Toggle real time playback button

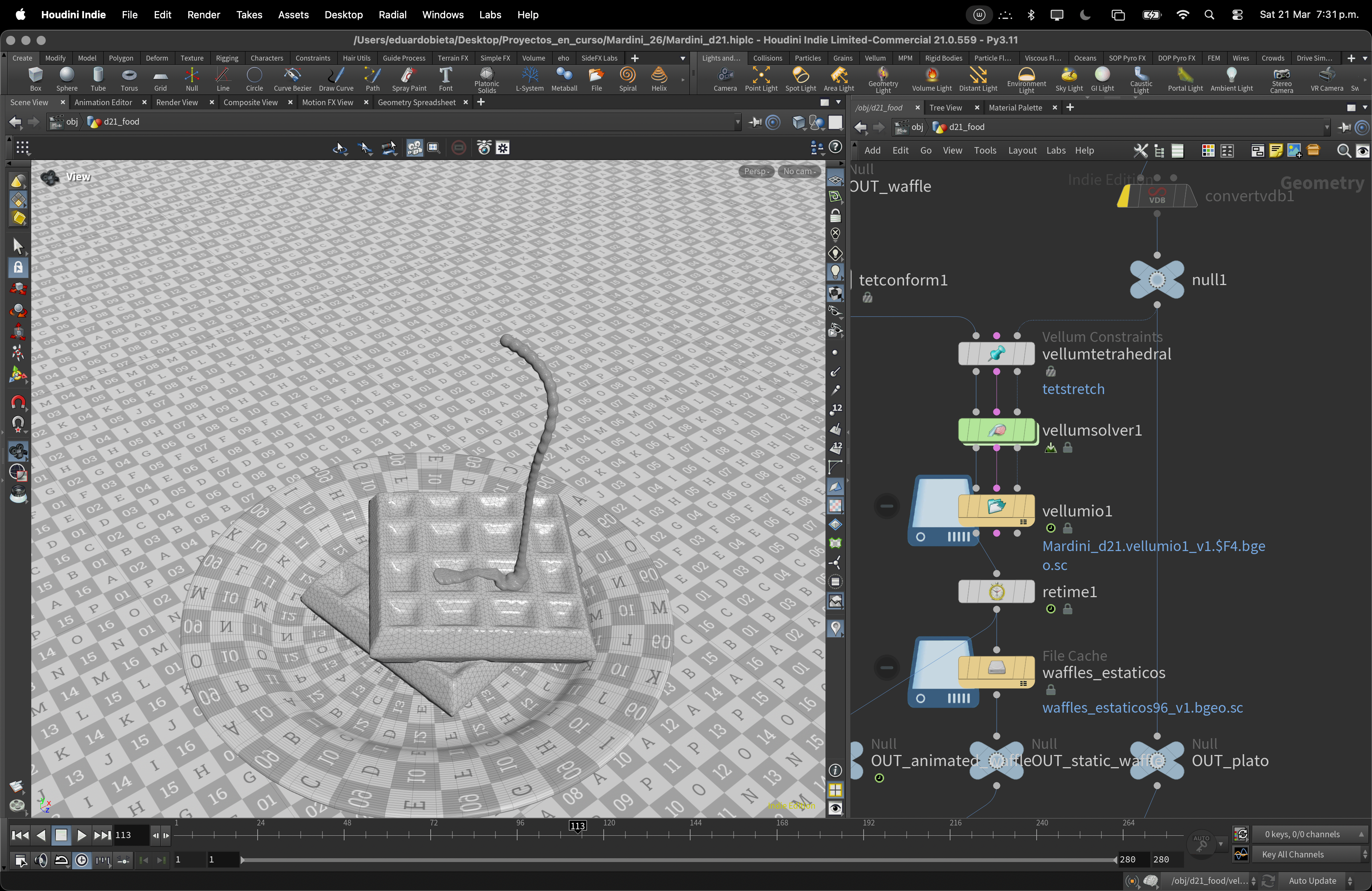(82, 861)
